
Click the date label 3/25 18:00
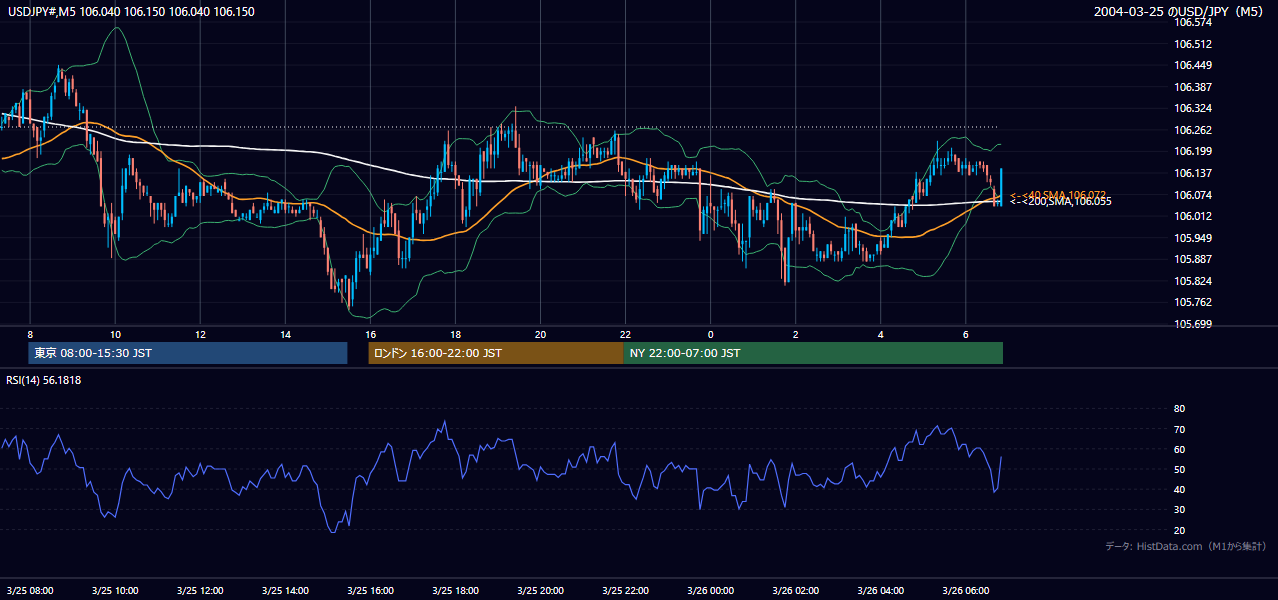click(456, 590)
